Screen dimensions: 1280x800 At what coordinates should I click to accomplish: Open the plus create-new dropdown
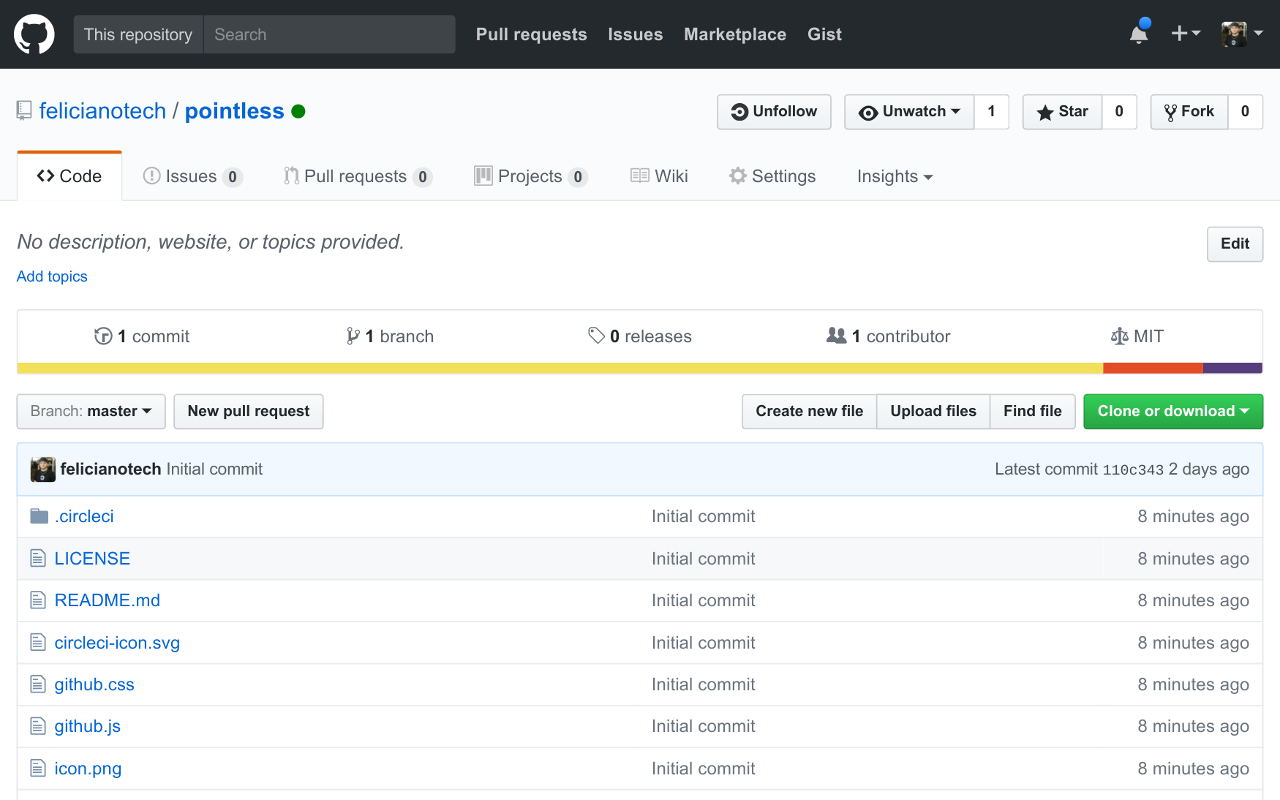[x=1186, y=33]
